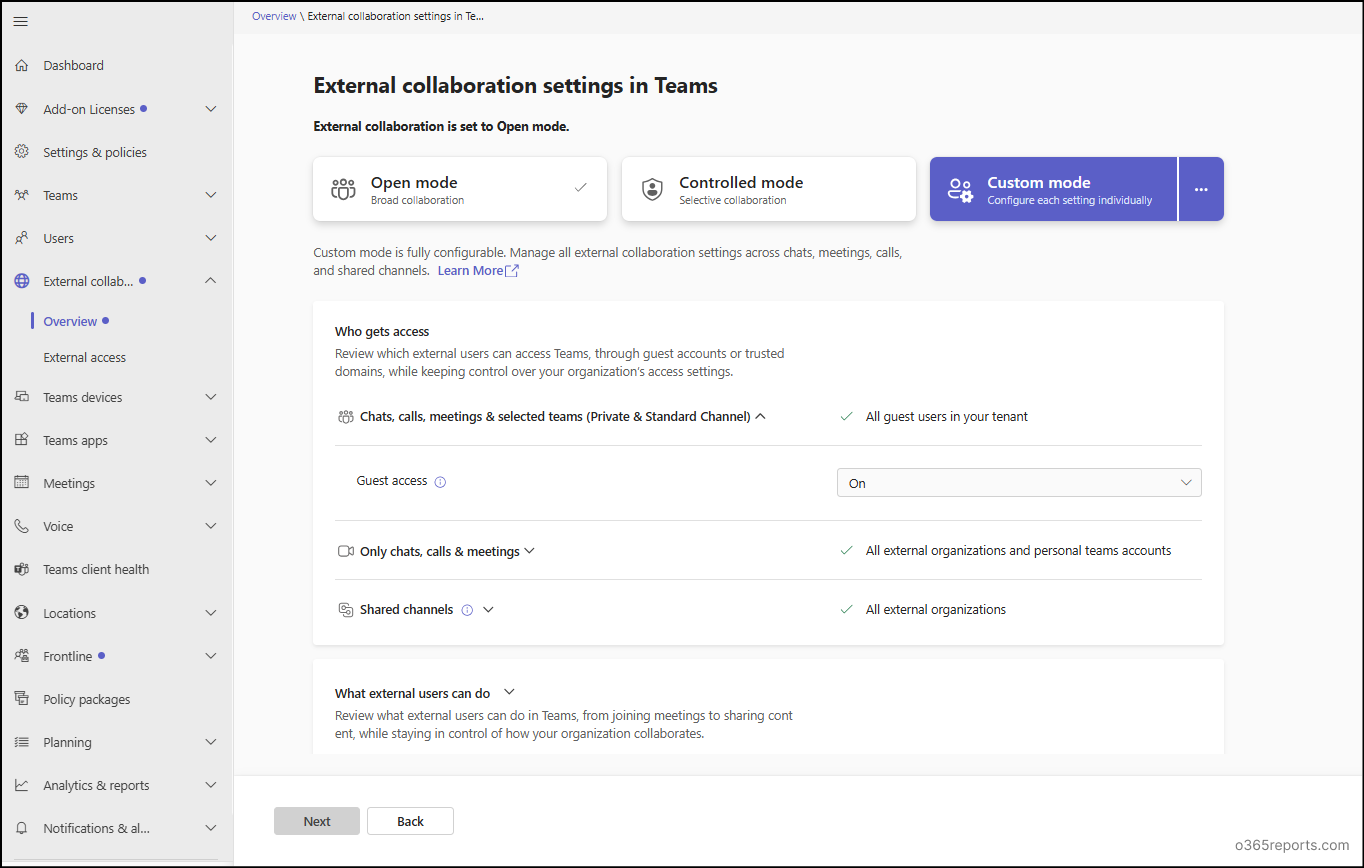Click the Planning list icon
Viewport: 1364px width, 868px height.
pyautogui.click(x=21, y=742)
